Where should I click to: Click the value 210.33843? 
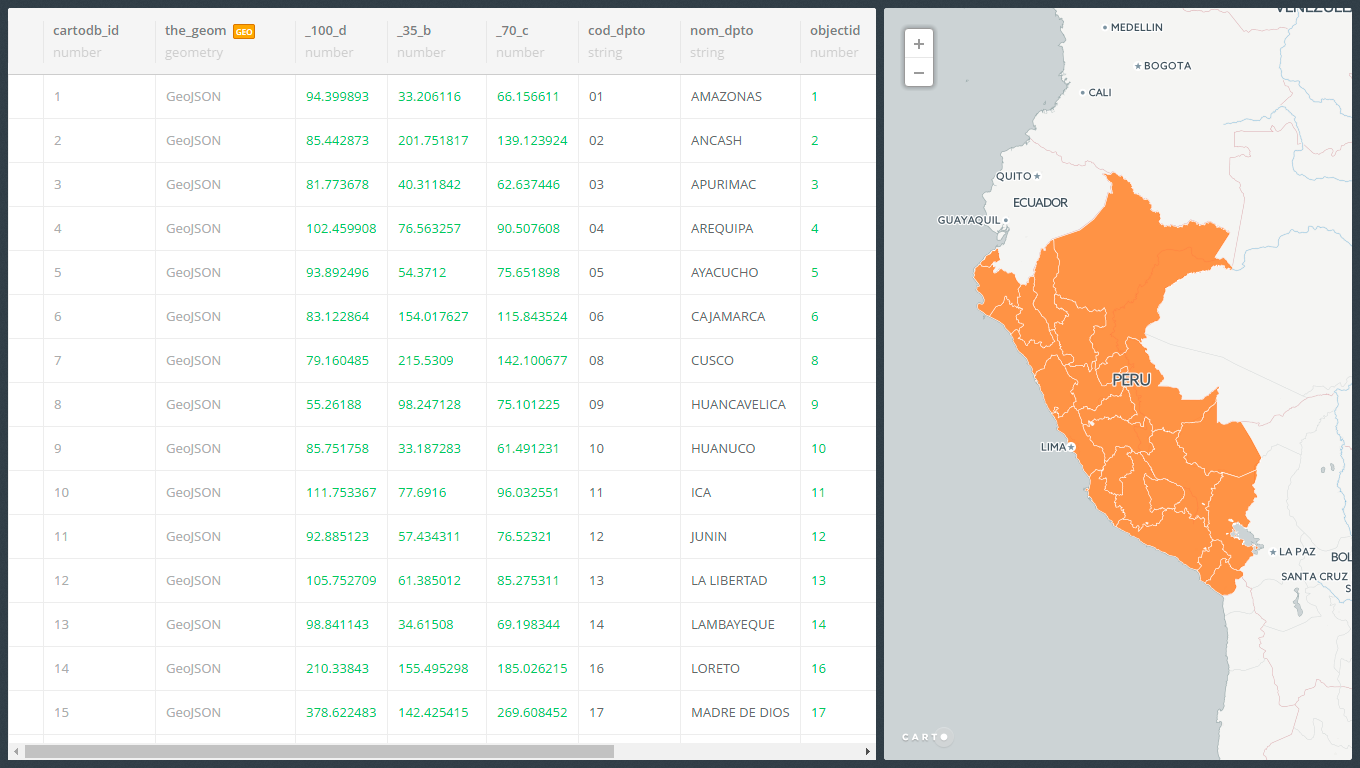point(337,669)
